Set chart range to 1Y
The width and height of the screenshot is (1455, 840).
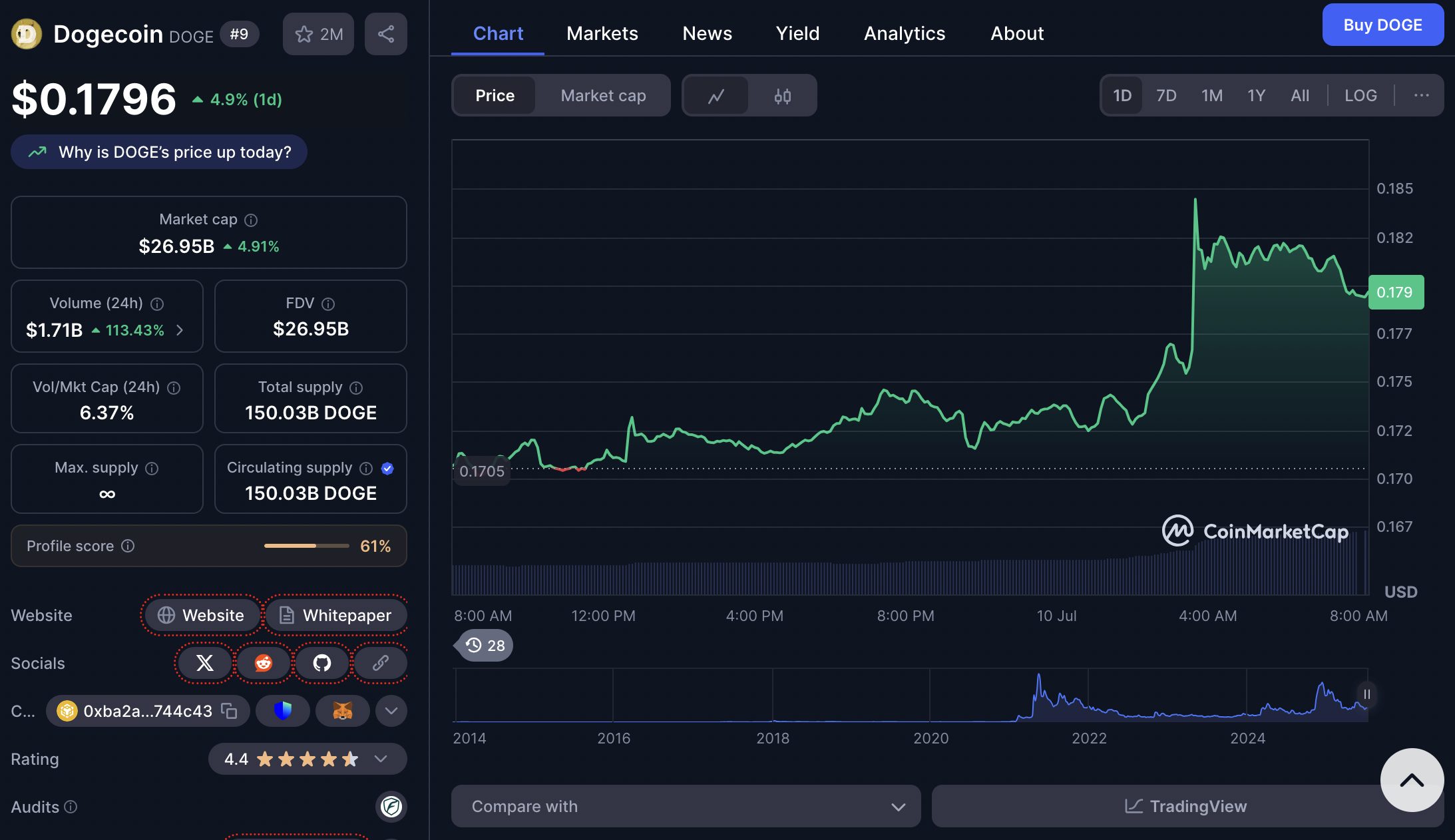(1256, 96)
